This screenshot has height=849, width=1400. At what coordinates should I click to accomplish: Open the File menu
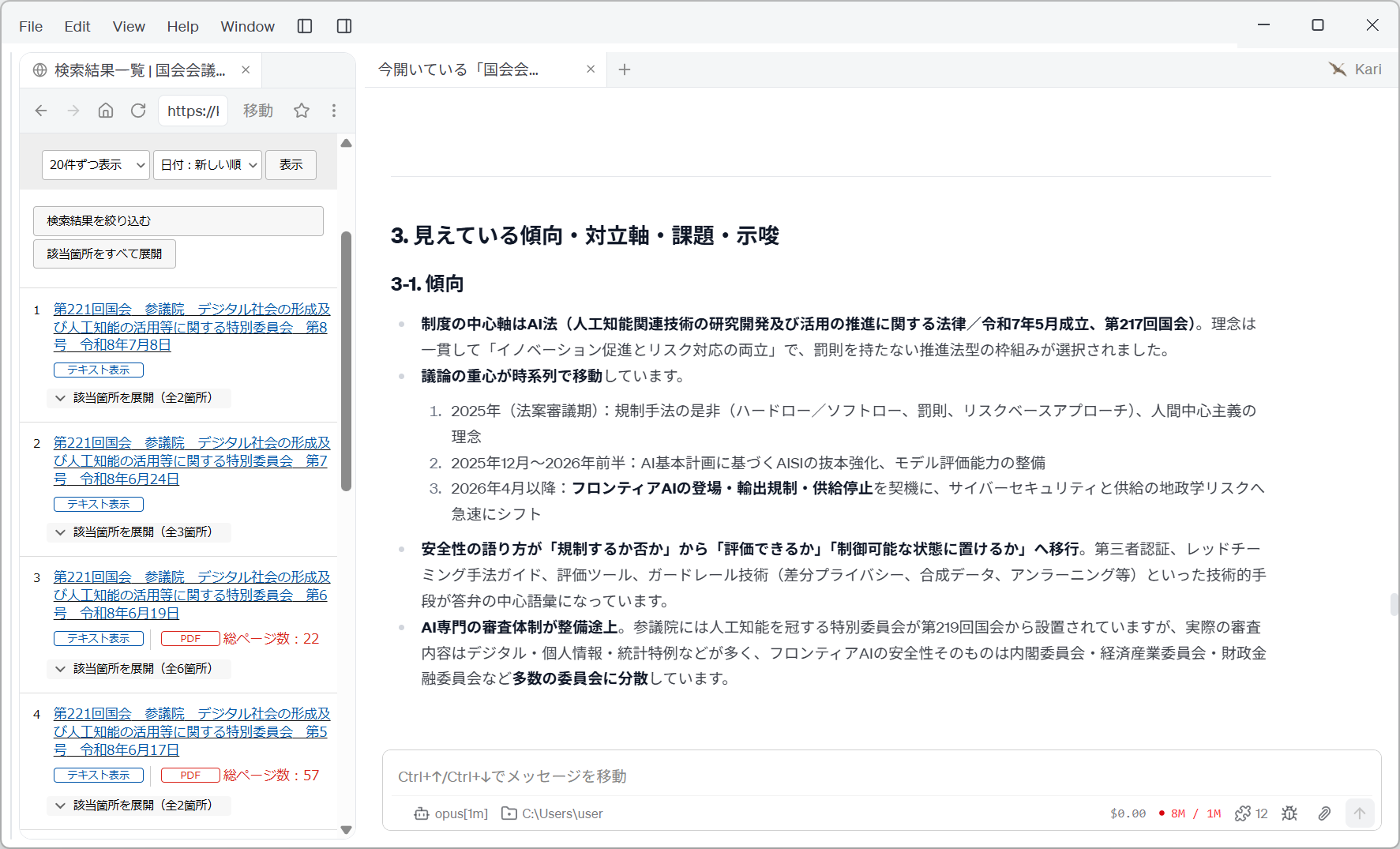click(x=31, y=26)
